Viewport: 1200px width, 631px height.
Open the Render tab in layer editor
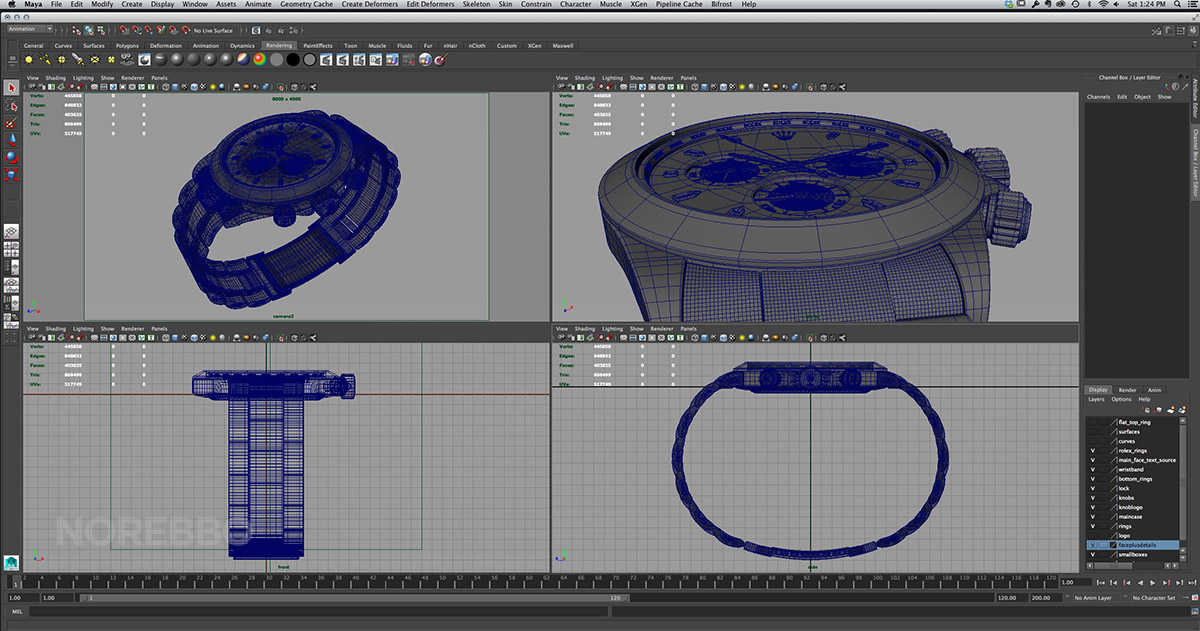coord(1127,390)
